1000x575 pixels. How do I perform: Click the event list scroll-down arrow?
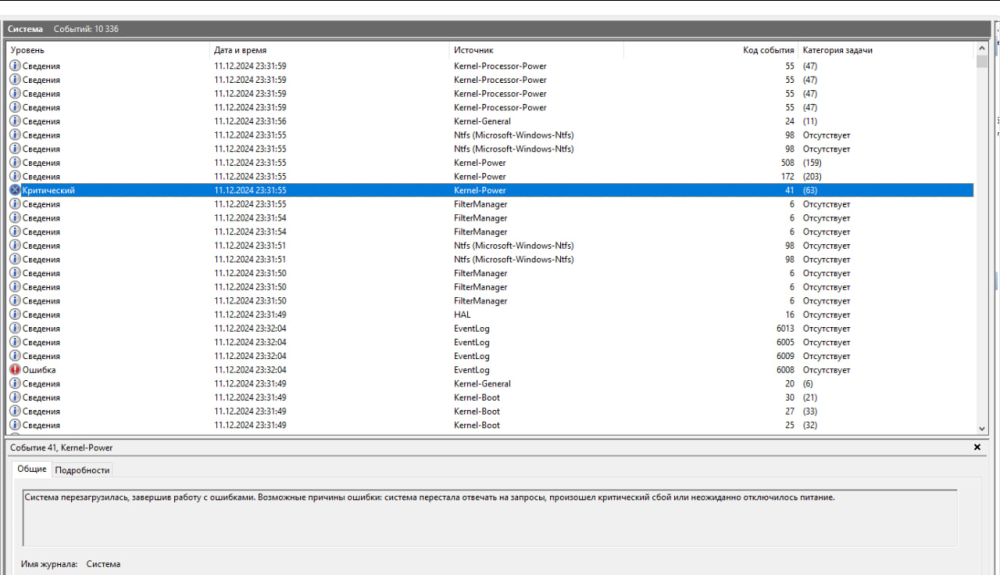[x=982, y=428]
